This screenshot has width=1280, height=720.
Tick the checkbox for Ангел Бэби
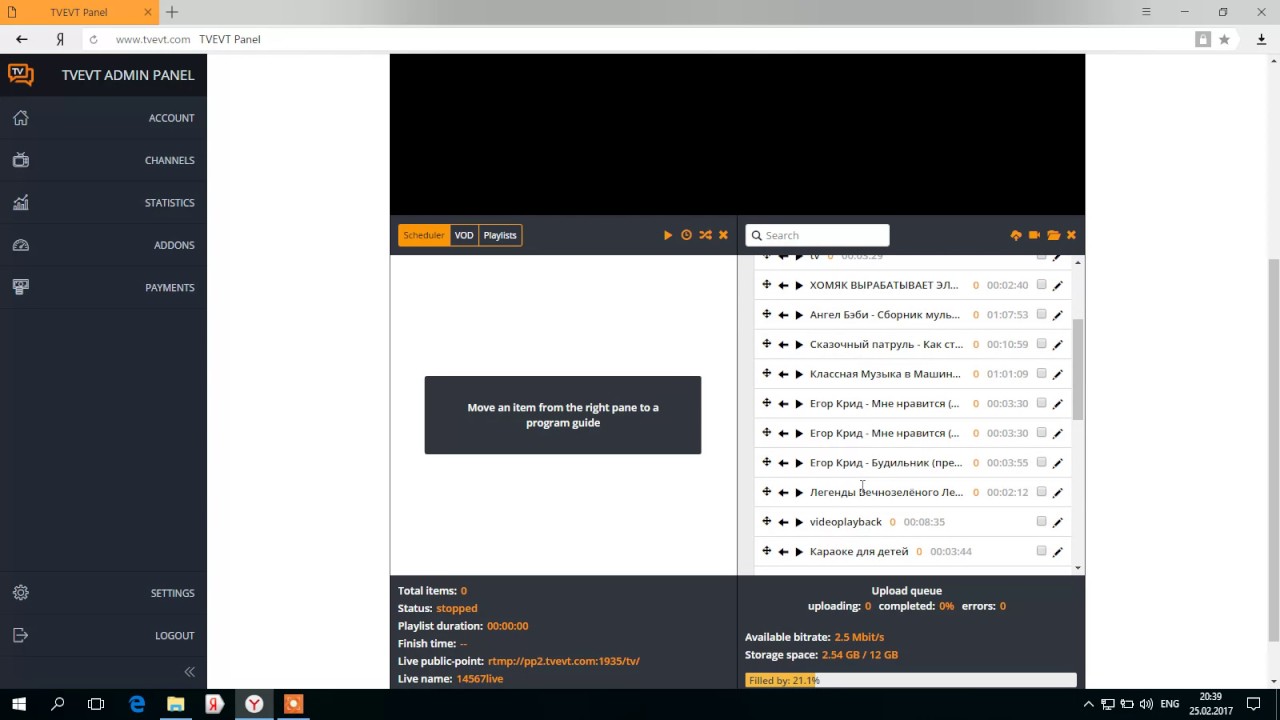(x=1041, y=314)
